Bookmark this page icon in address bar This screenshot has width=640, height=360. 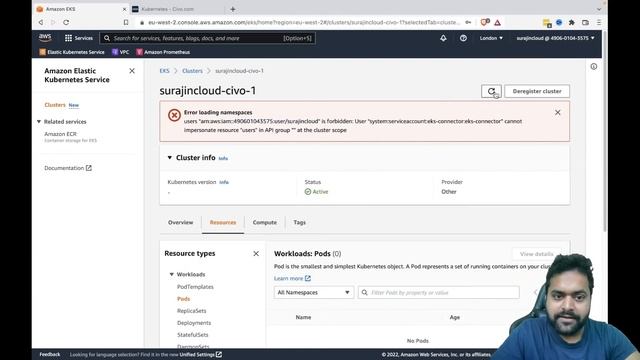click(x=126, y=22)
